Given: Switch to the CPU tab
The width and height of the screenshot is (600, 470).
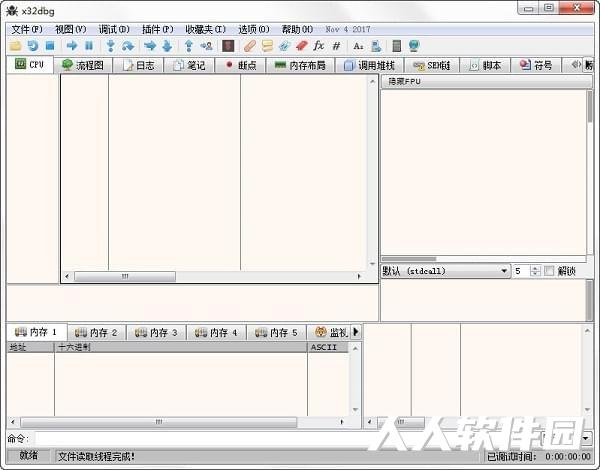Looking at the screenshot, I should (x=30, y=64).
